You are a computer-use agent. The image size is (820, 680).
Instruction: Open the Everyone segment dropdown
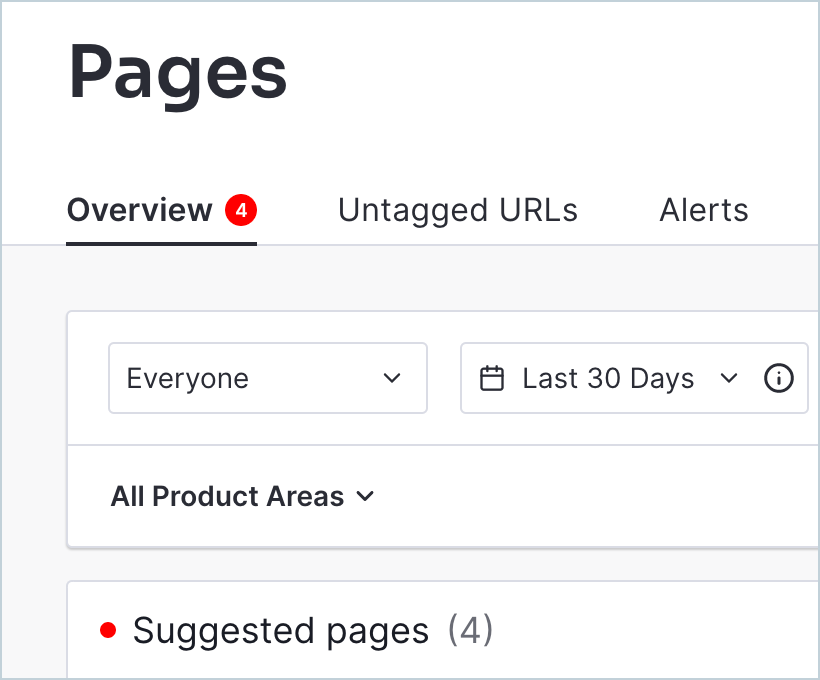(x=267, y=379)
